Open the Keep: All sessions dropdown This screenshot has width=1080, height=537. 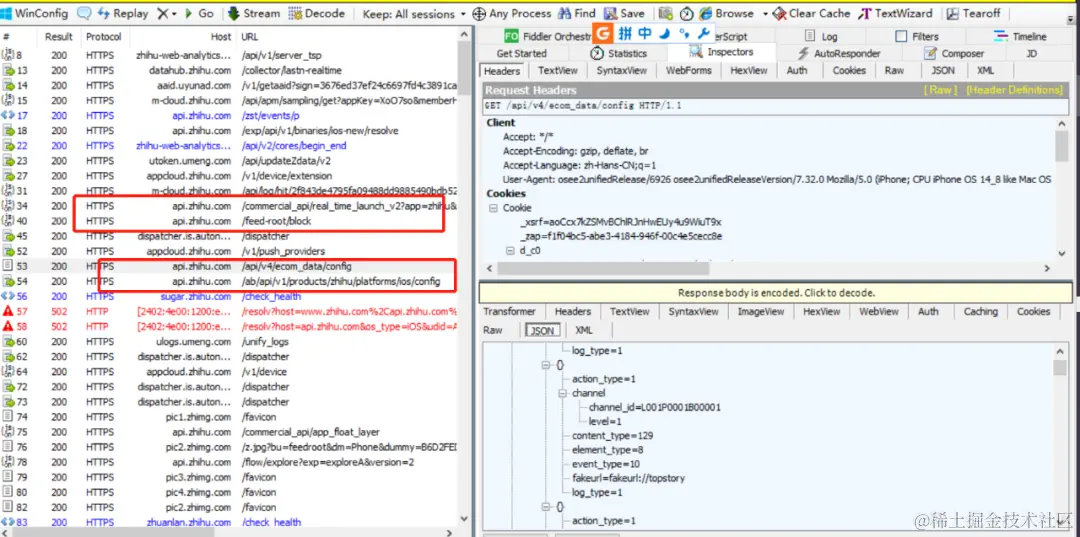[414, 13]
